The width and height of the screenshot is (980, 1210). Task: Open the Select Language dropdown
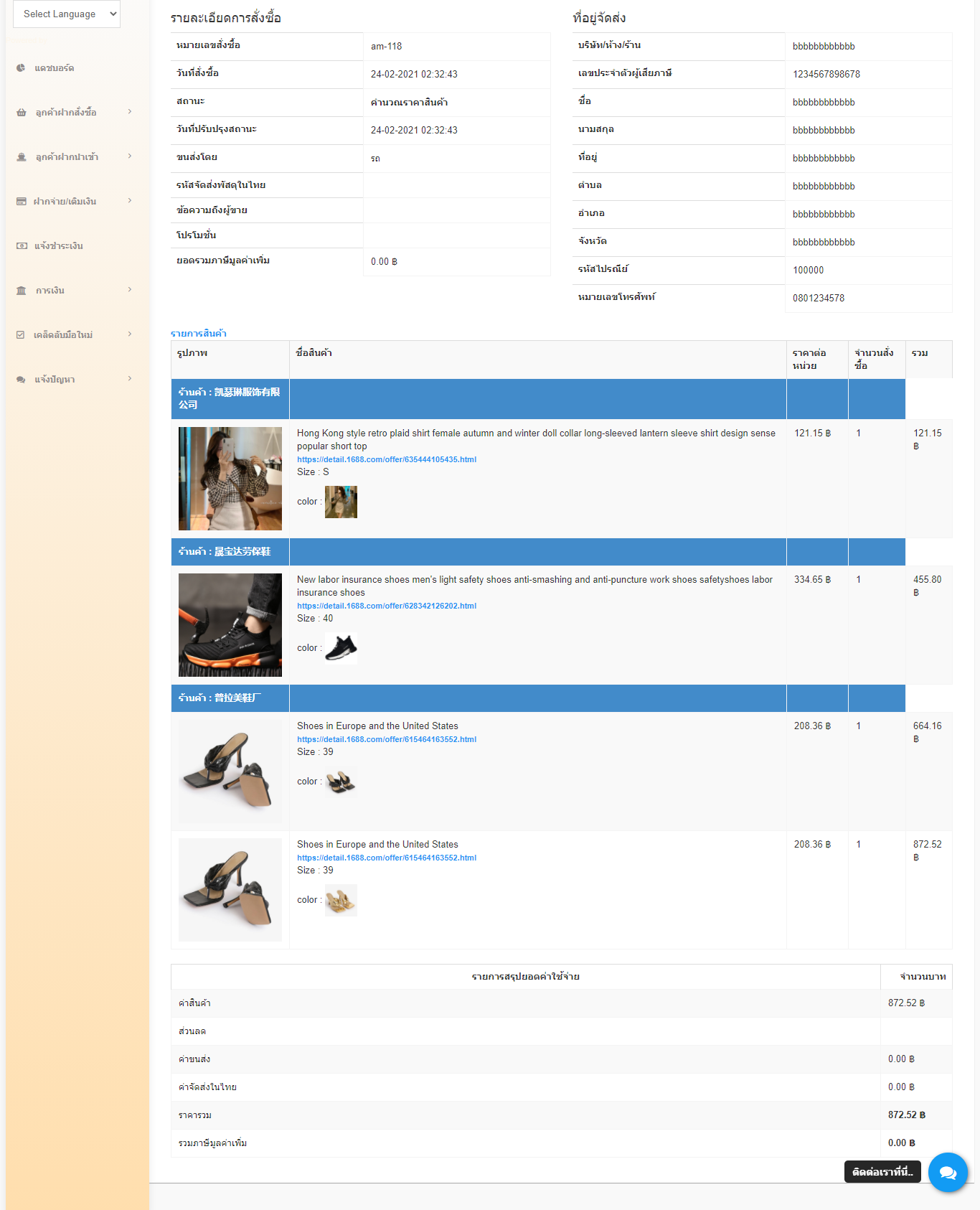pyautogui.click(x=67, y=14)
